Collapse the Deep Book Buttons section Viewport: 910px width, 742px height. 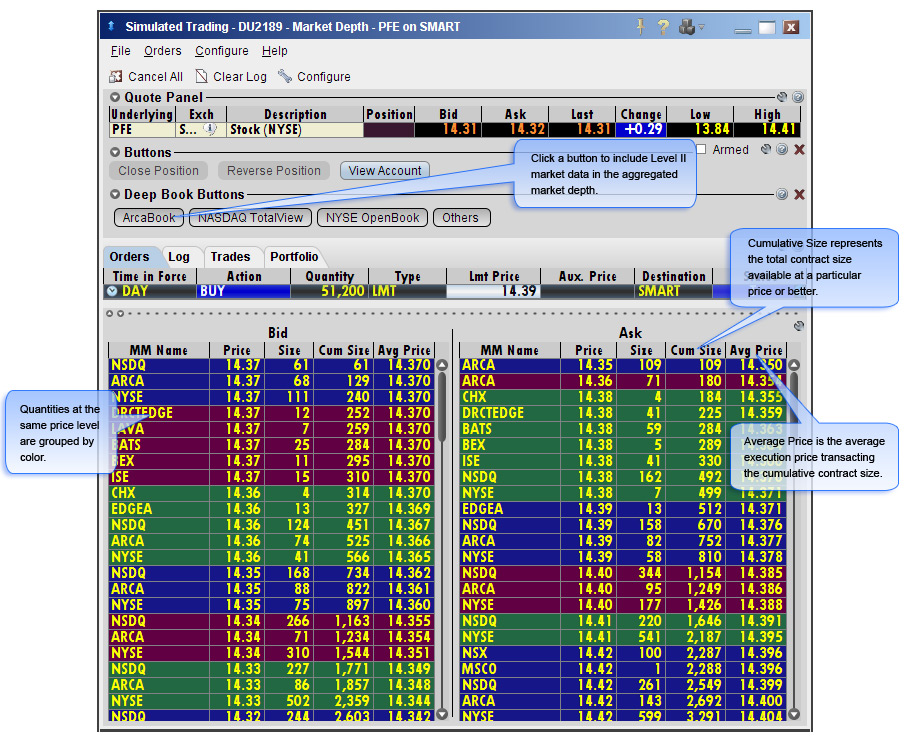[x=115, y=194]
